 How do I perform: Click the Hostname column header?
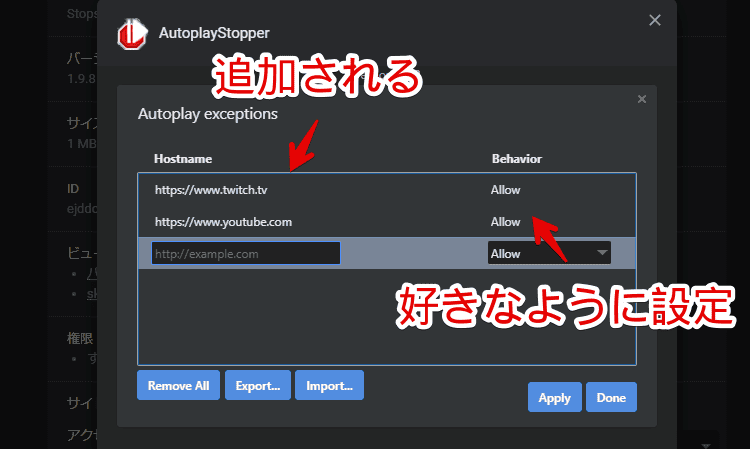point(183,159)
